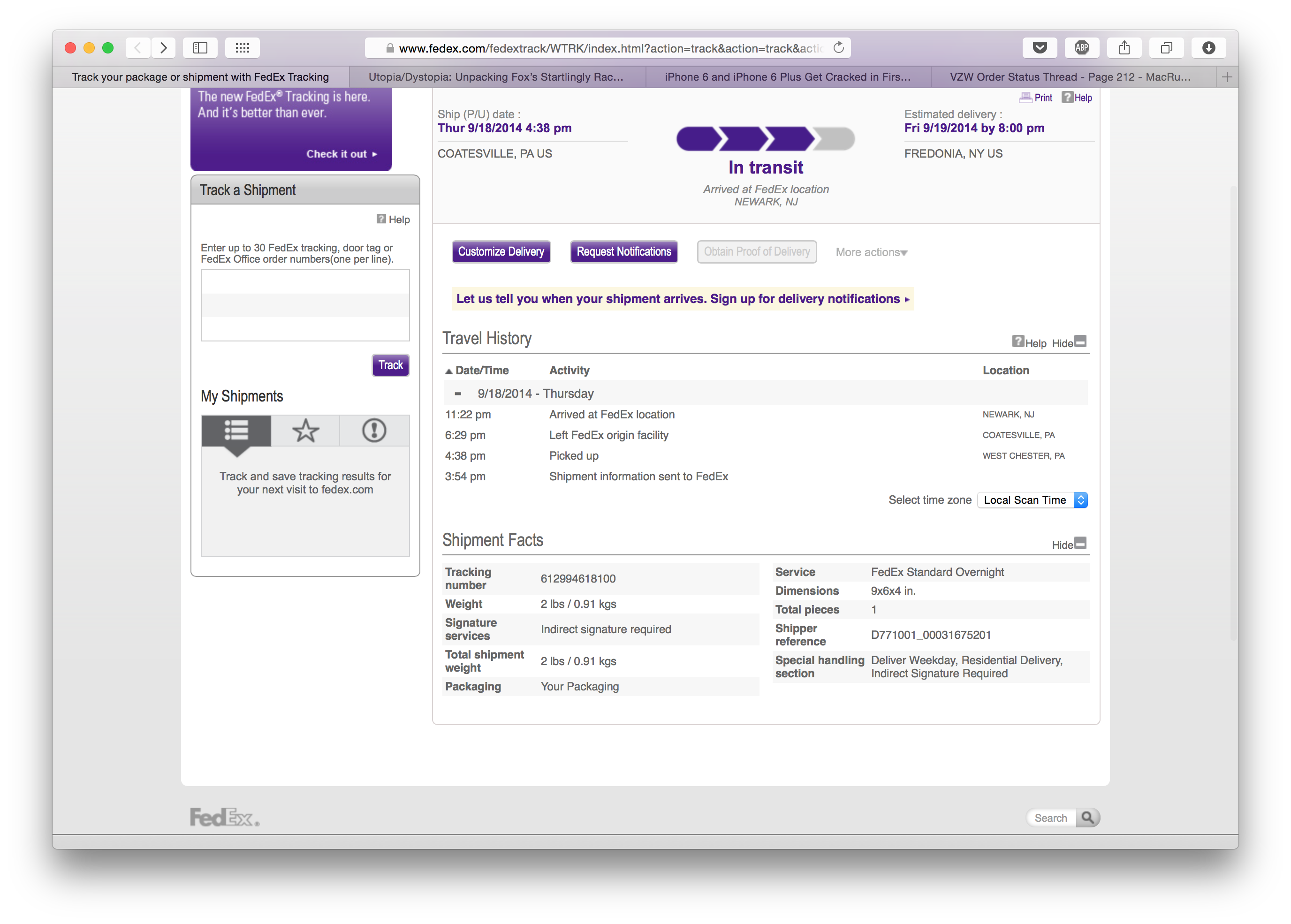
Task: Collapse the 9/18/2014 Thursday date group
Action: pos(458,394)
